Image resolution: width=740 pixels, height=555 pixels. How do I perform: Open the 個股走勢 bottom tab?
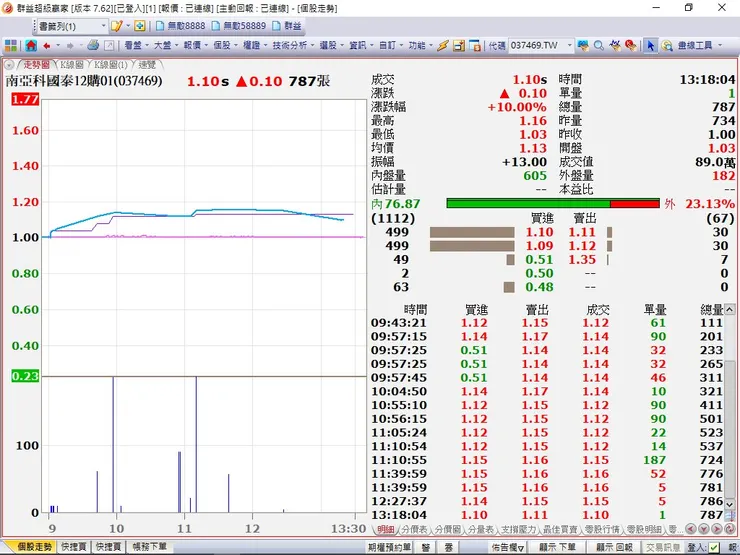(31, 547)
